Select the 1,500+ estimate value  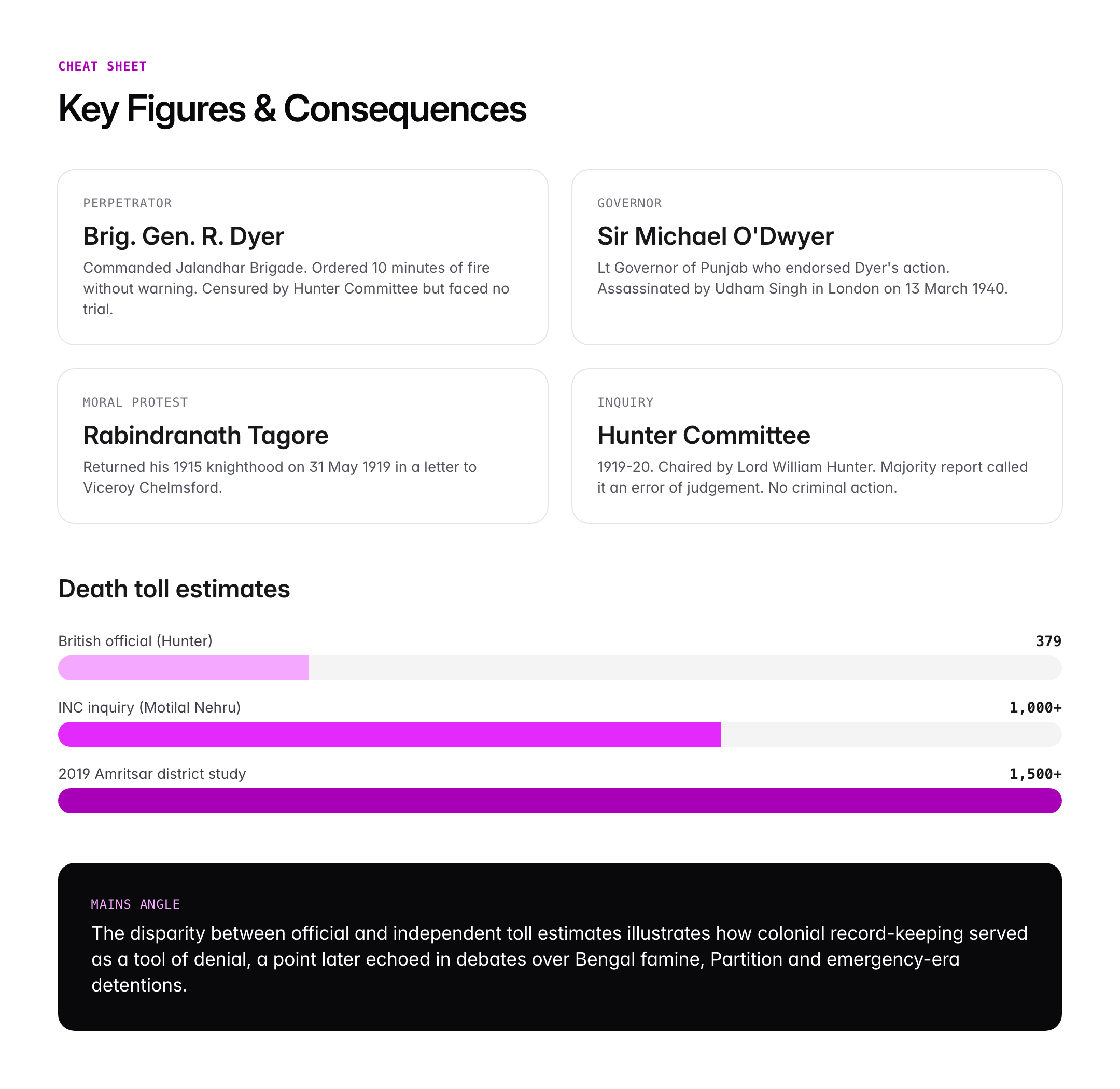click(x=1035, y=774)
